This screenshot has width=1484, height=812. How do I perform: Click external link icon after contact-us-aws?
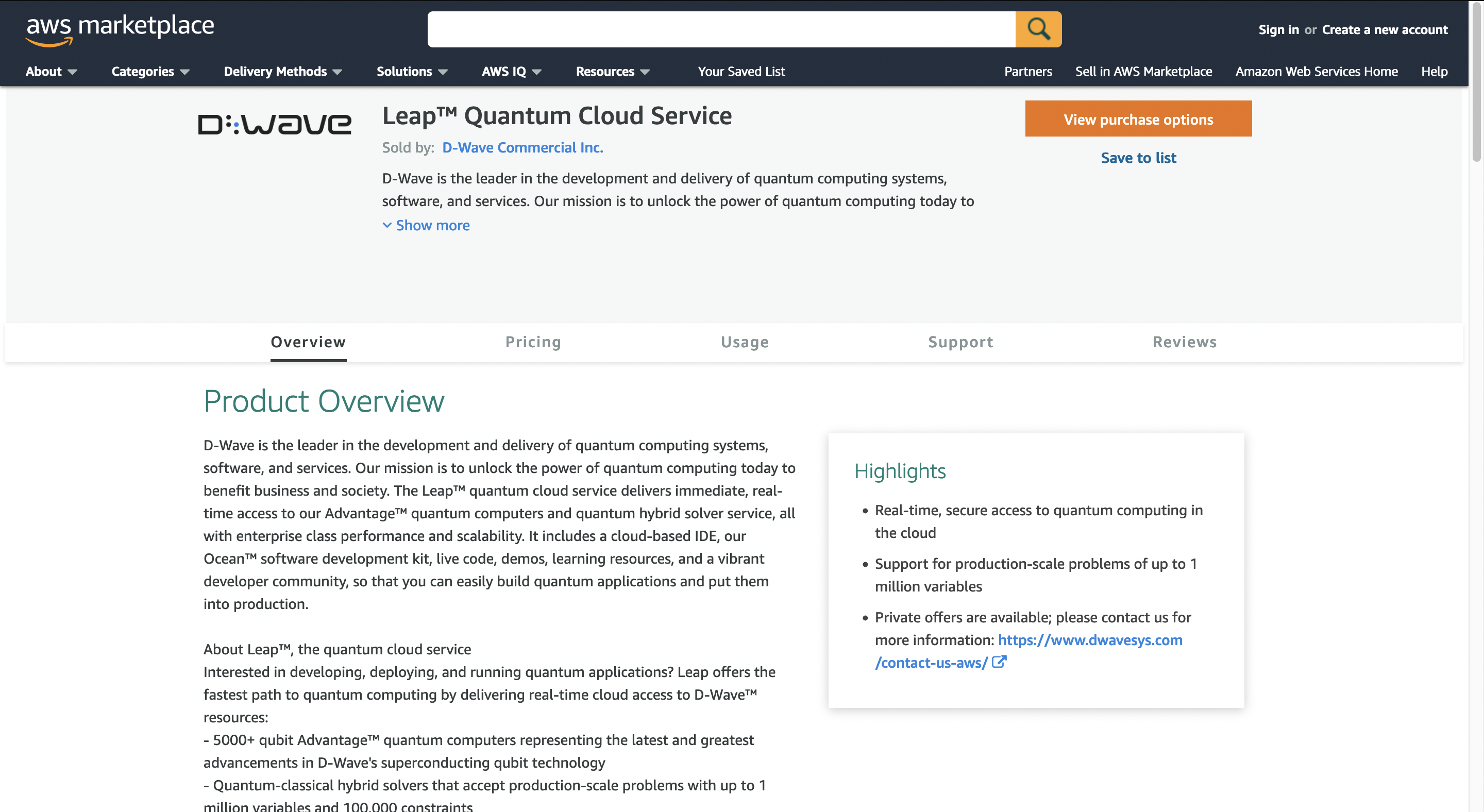(x=999, y=662)
